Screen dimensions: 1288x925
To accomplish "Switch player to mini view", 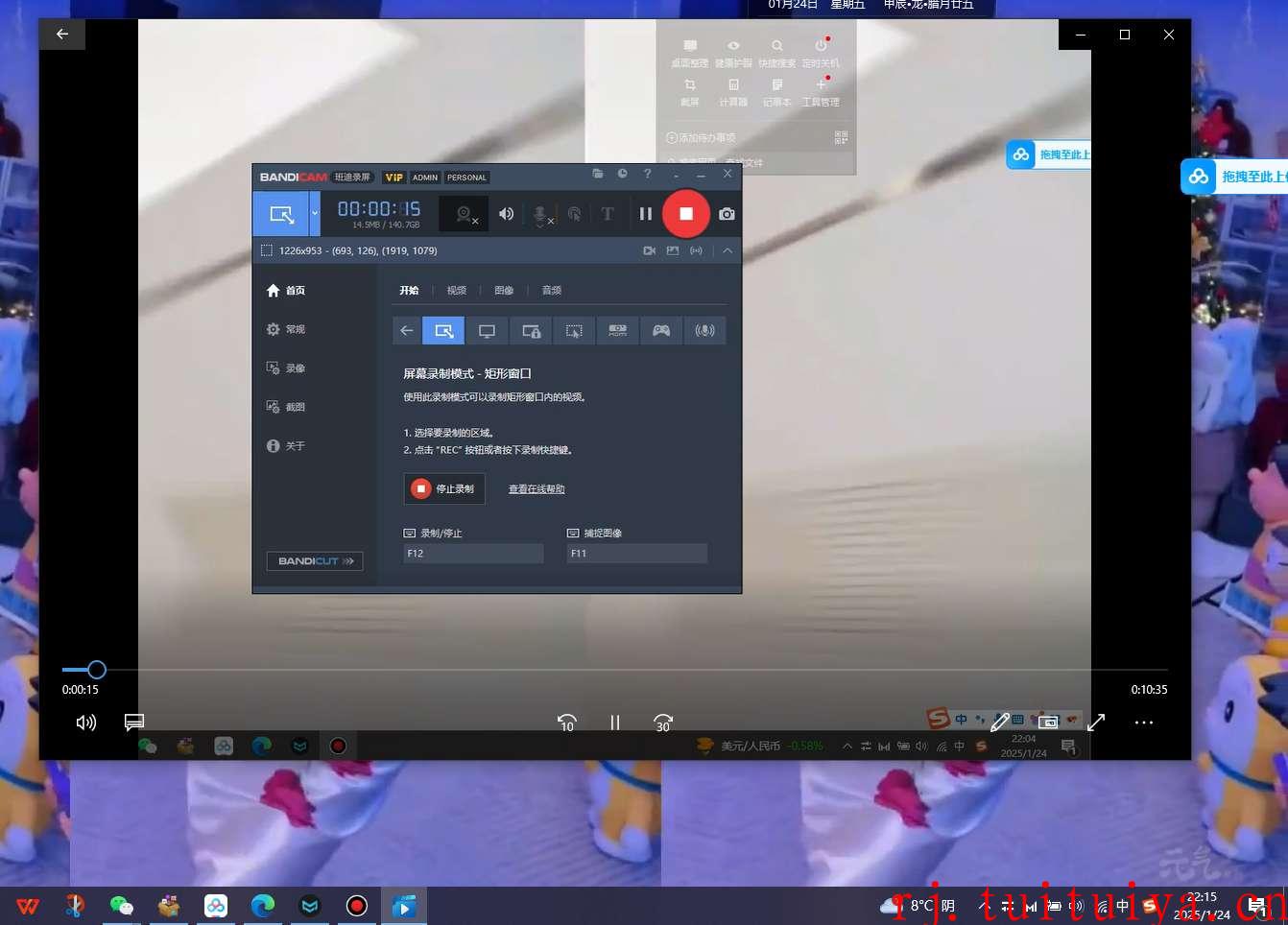I will [1048, 723].
